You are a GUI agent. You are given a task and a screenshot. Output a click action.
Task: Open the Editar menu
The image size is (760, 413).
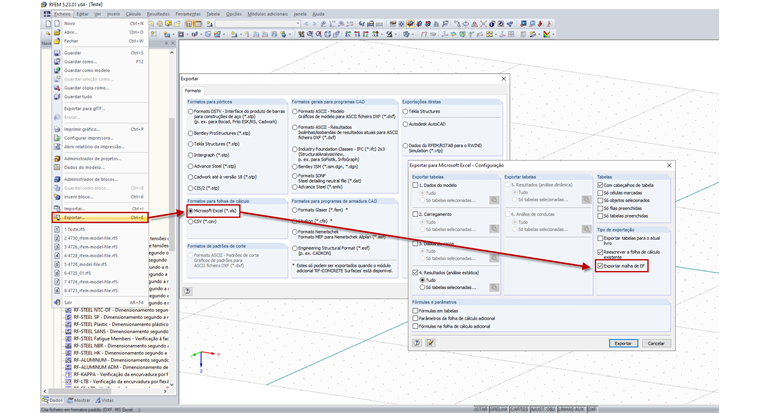coord(82,14)
